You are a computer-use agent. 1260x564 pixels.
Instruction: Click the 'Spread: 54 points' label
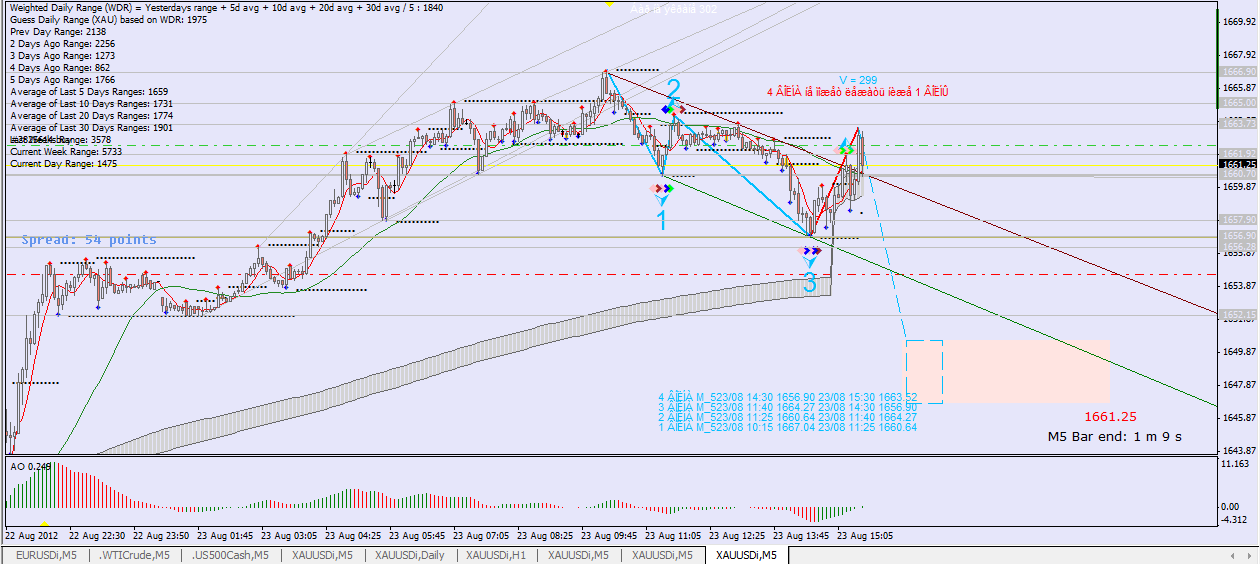click(x=89, y=240)
